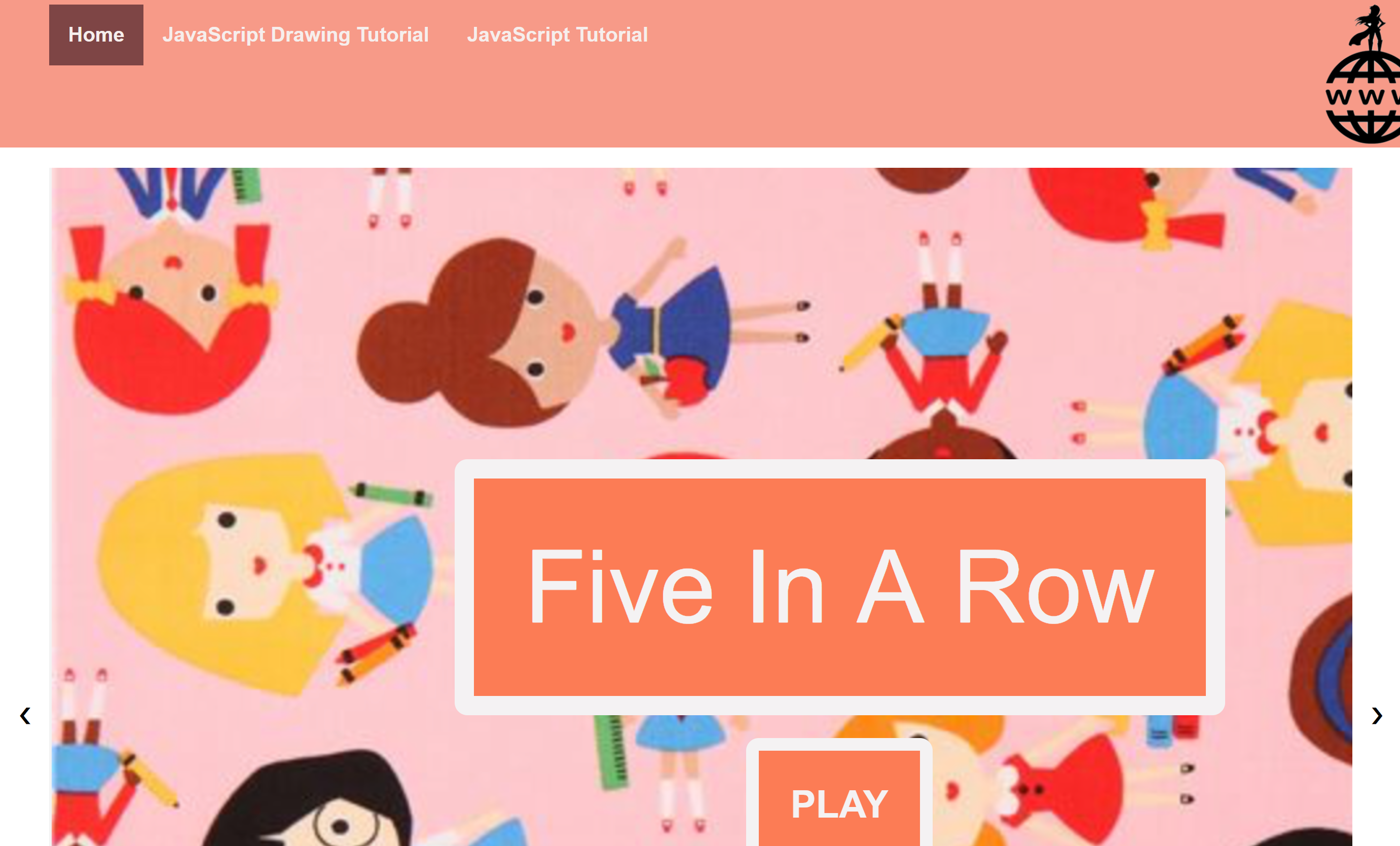Go to JavaScript Drawing Tutorial page

pyautogui.click(x=296, y=34)
